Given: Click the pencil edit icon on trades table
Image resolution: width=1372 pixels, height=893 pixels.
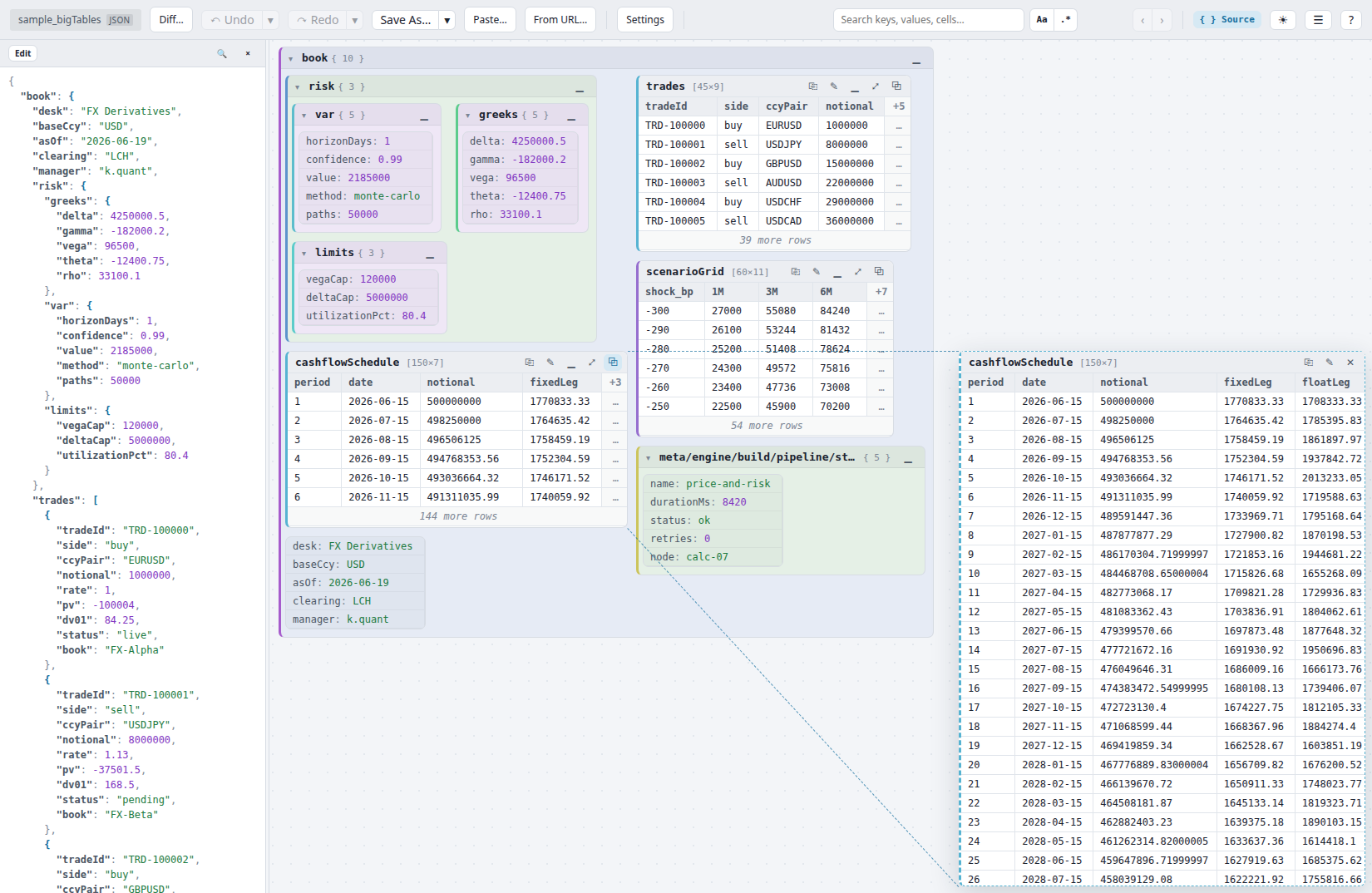Looking at the screenshot, I should coord(833,86).
